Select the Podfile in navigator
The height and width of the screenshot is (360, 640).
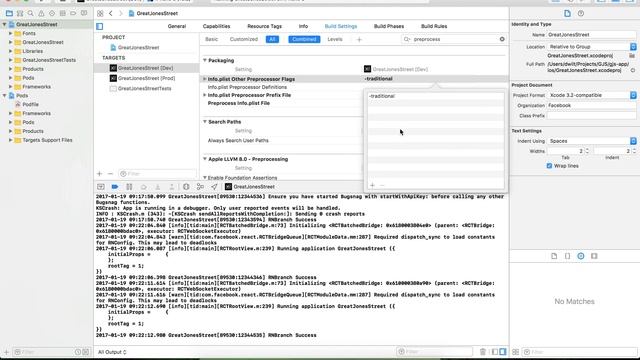tap(30, 104)
